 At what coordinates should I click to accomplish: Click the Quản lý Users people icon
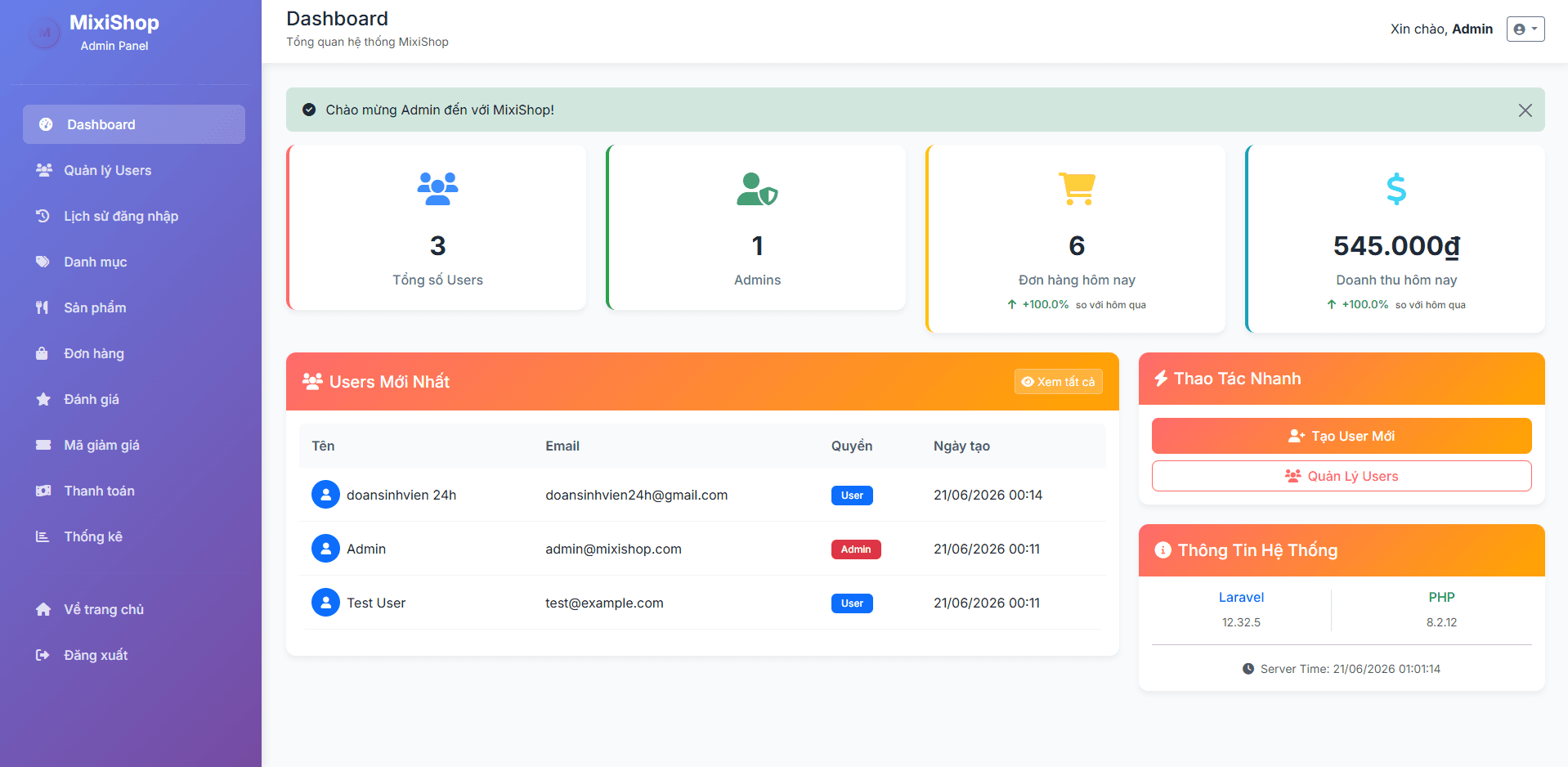pos(44,170)
